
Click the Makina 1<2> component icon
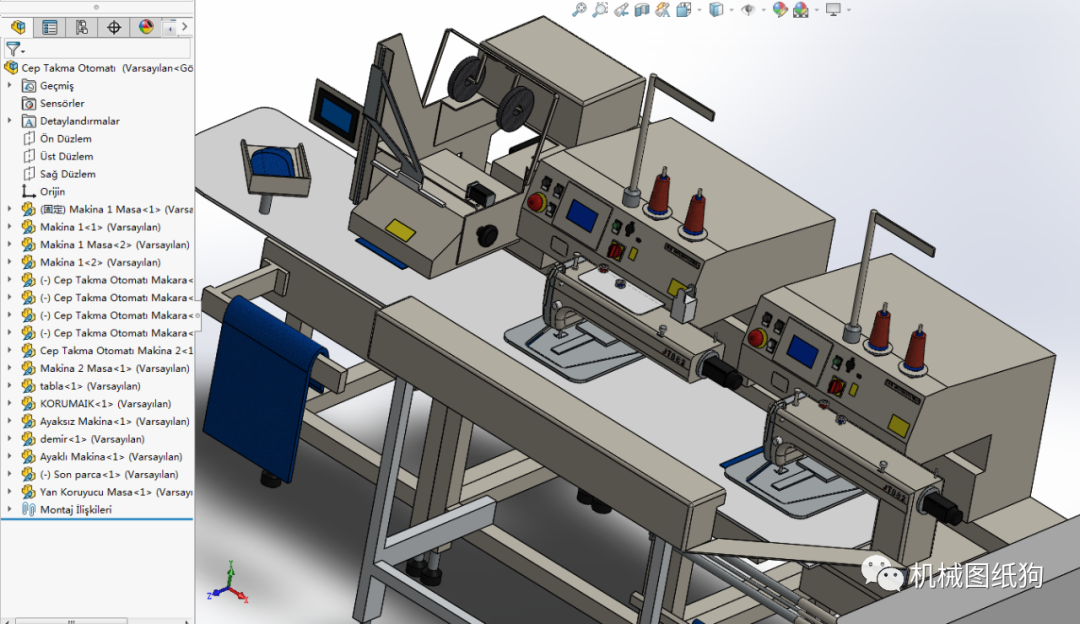28,262
